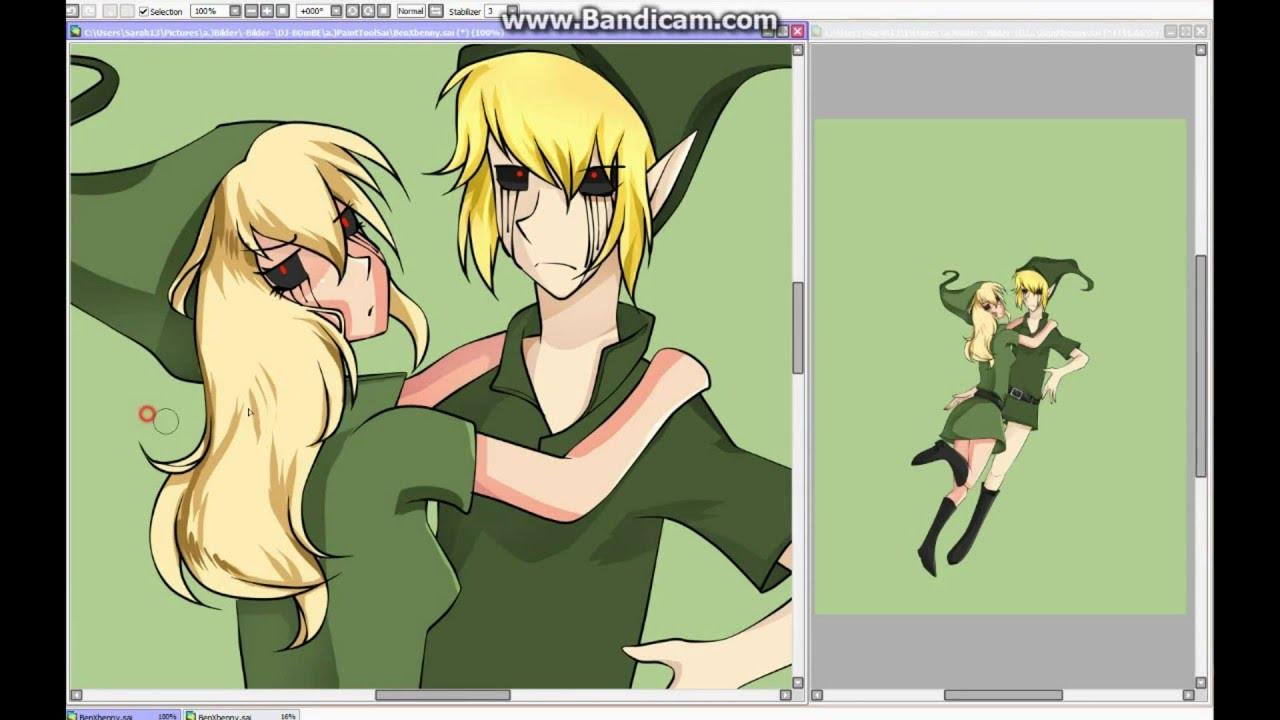Click the artwork in the preview window

[1000, 366]
